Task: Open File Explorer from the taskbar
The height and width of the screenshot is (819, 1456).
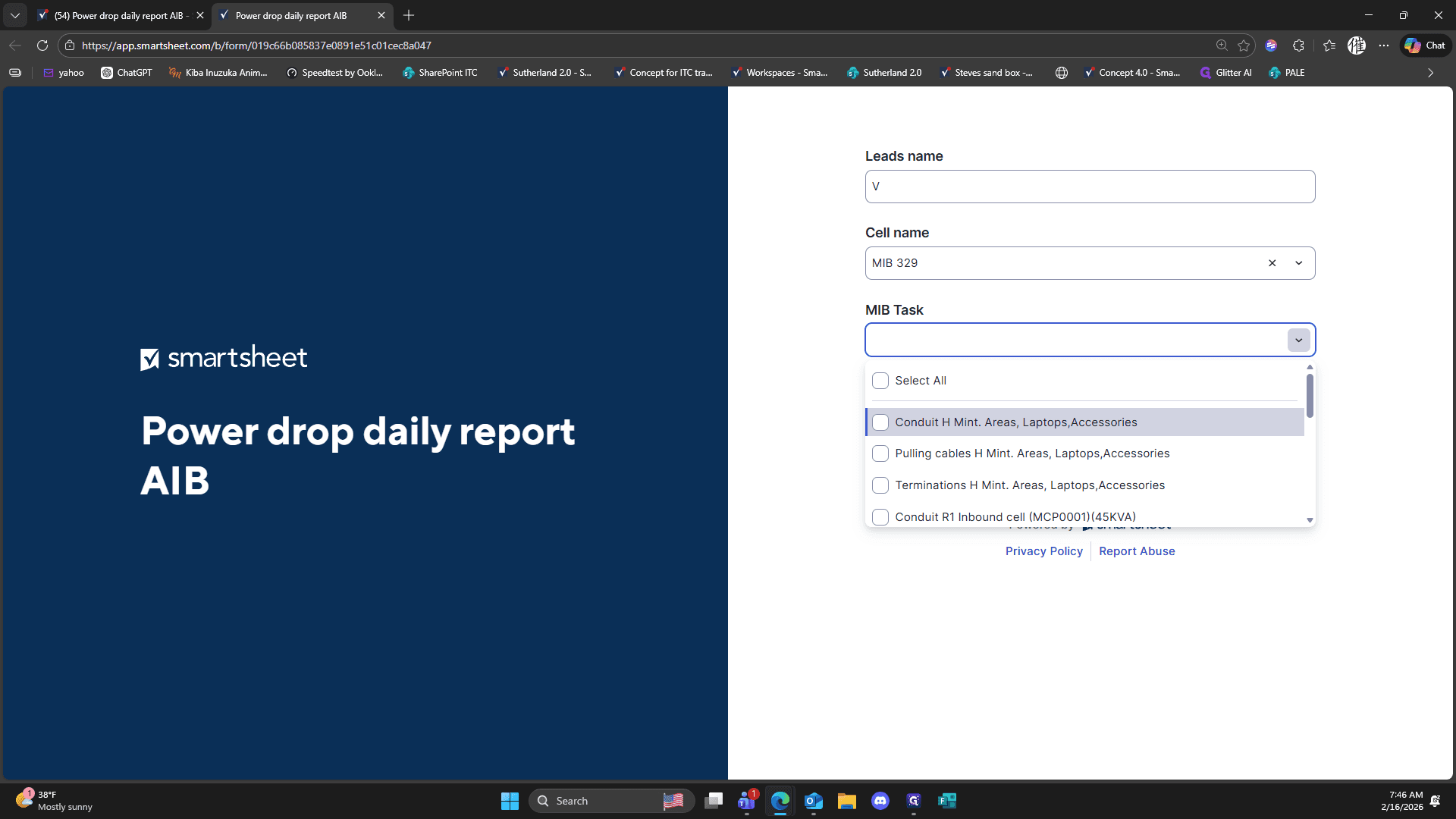Action: (846, 801)
